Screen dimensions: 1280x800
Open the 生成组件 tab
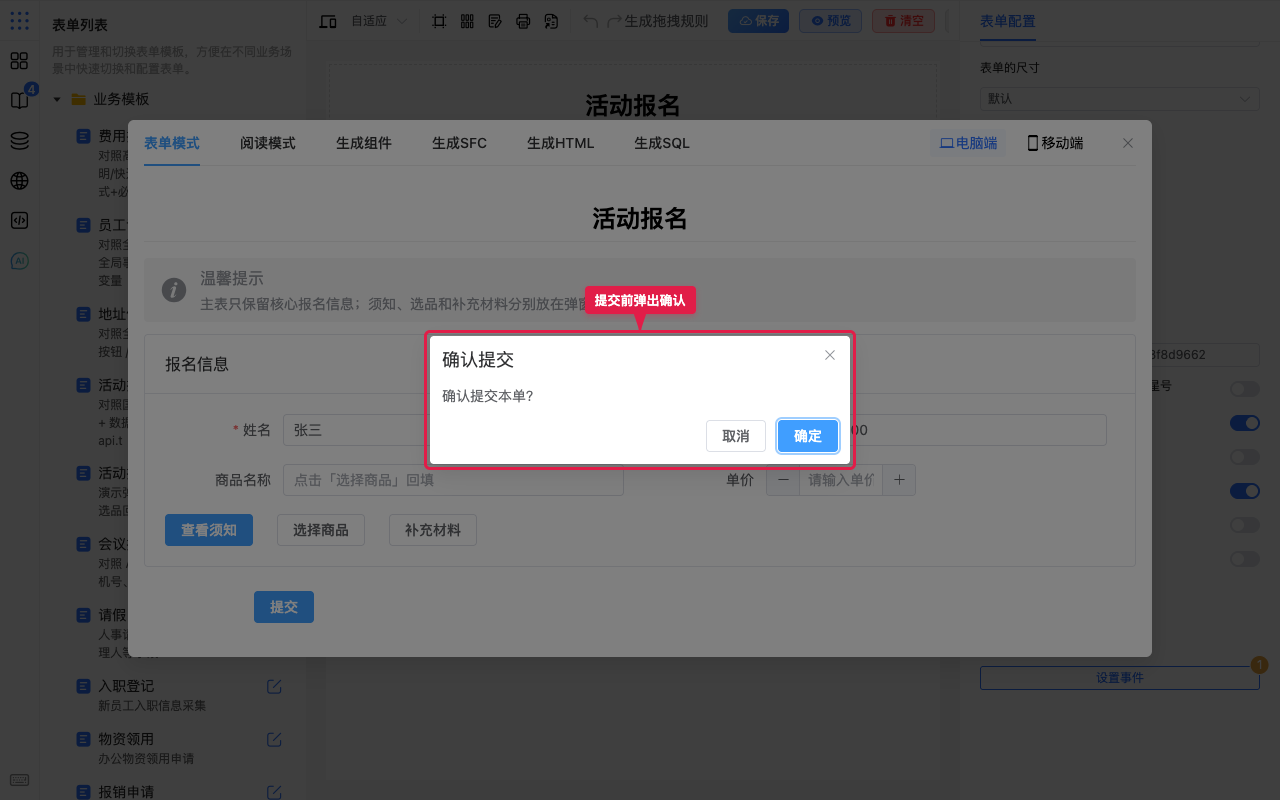coord(364,143)
